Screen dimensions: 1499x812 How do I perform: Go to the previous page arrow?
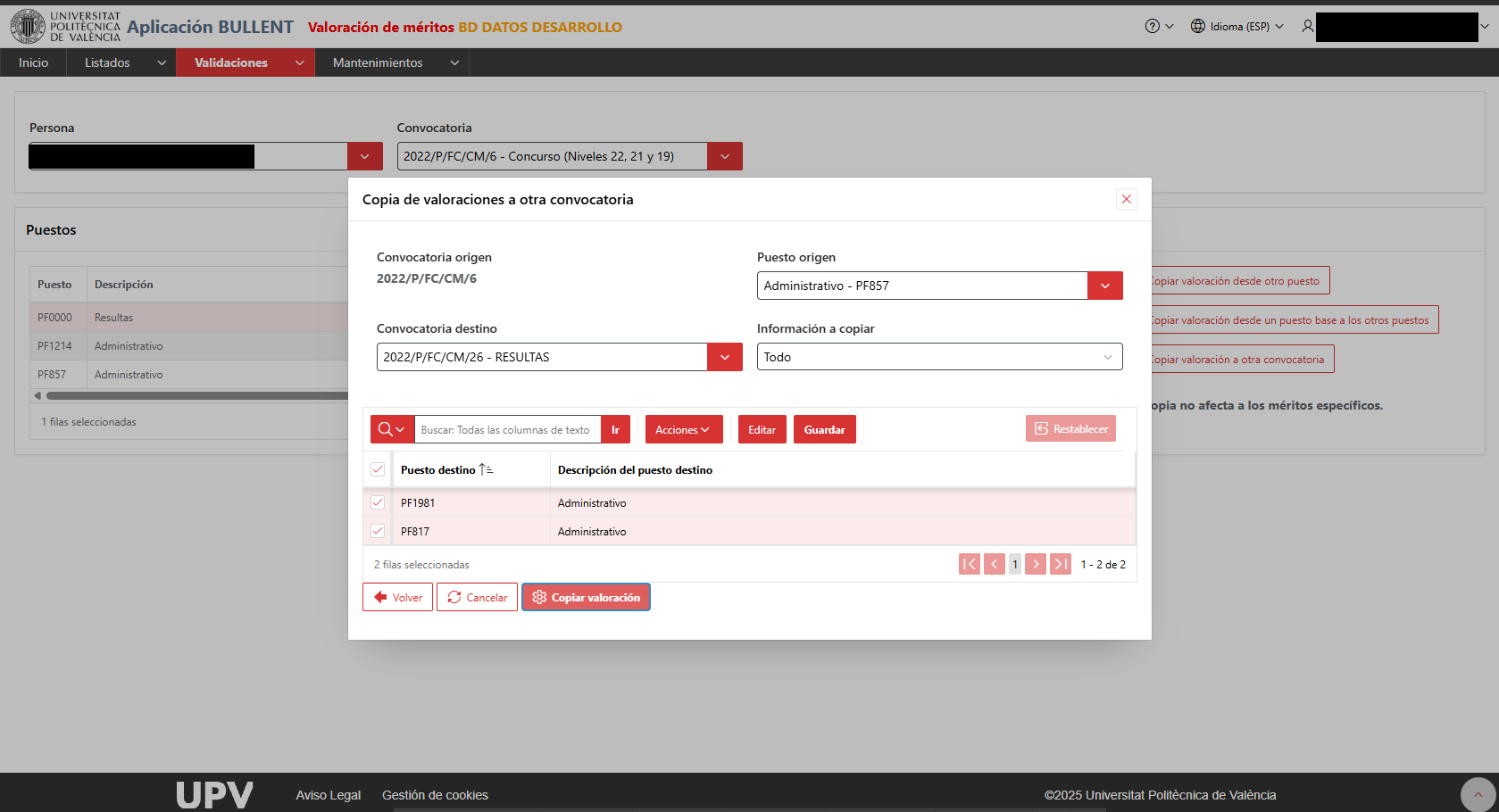coord(994,564)
